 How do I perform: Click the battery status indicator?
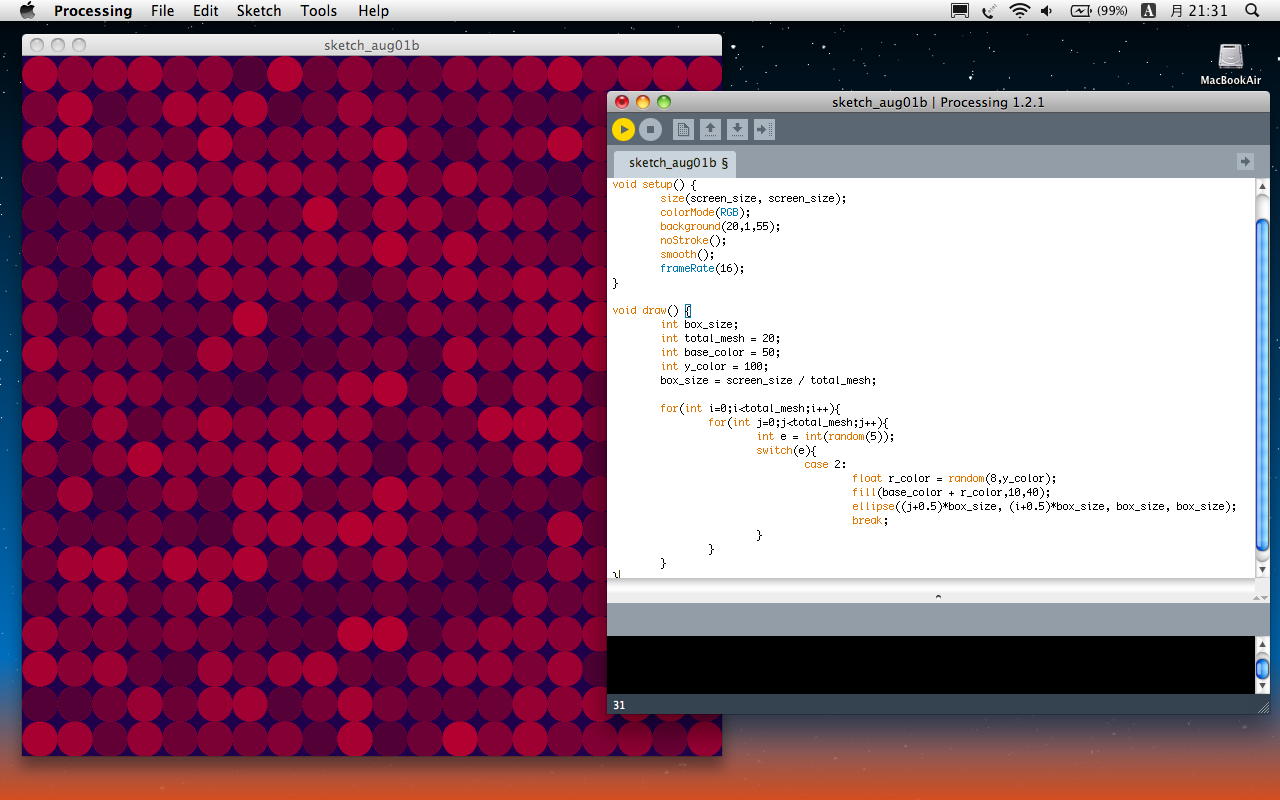1098,11
